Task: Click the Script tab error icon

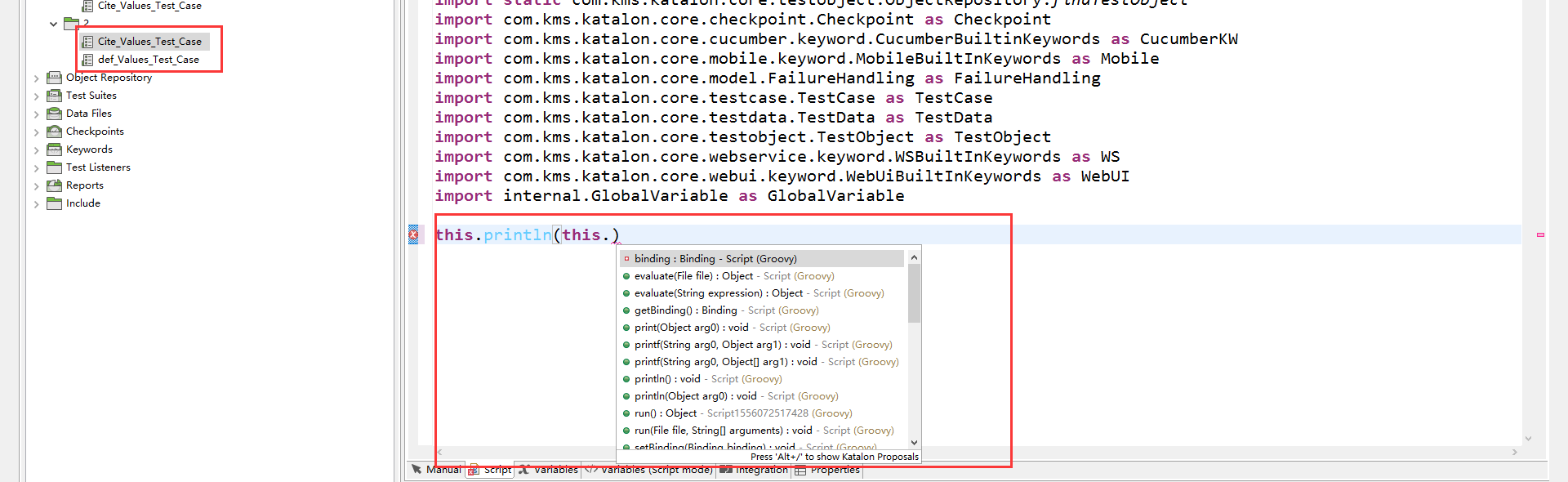Action: 474,470
